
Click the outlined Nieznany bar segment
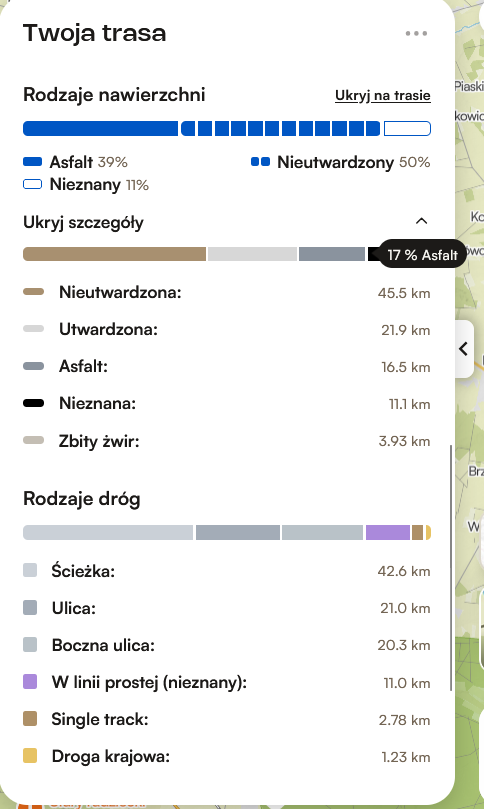pos(407,128)
